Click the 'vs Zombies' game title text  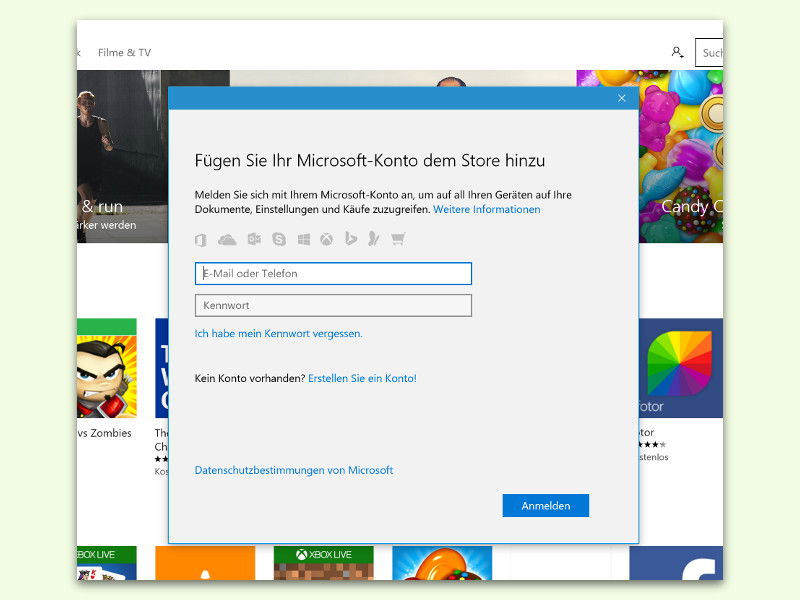click(105, 433)
